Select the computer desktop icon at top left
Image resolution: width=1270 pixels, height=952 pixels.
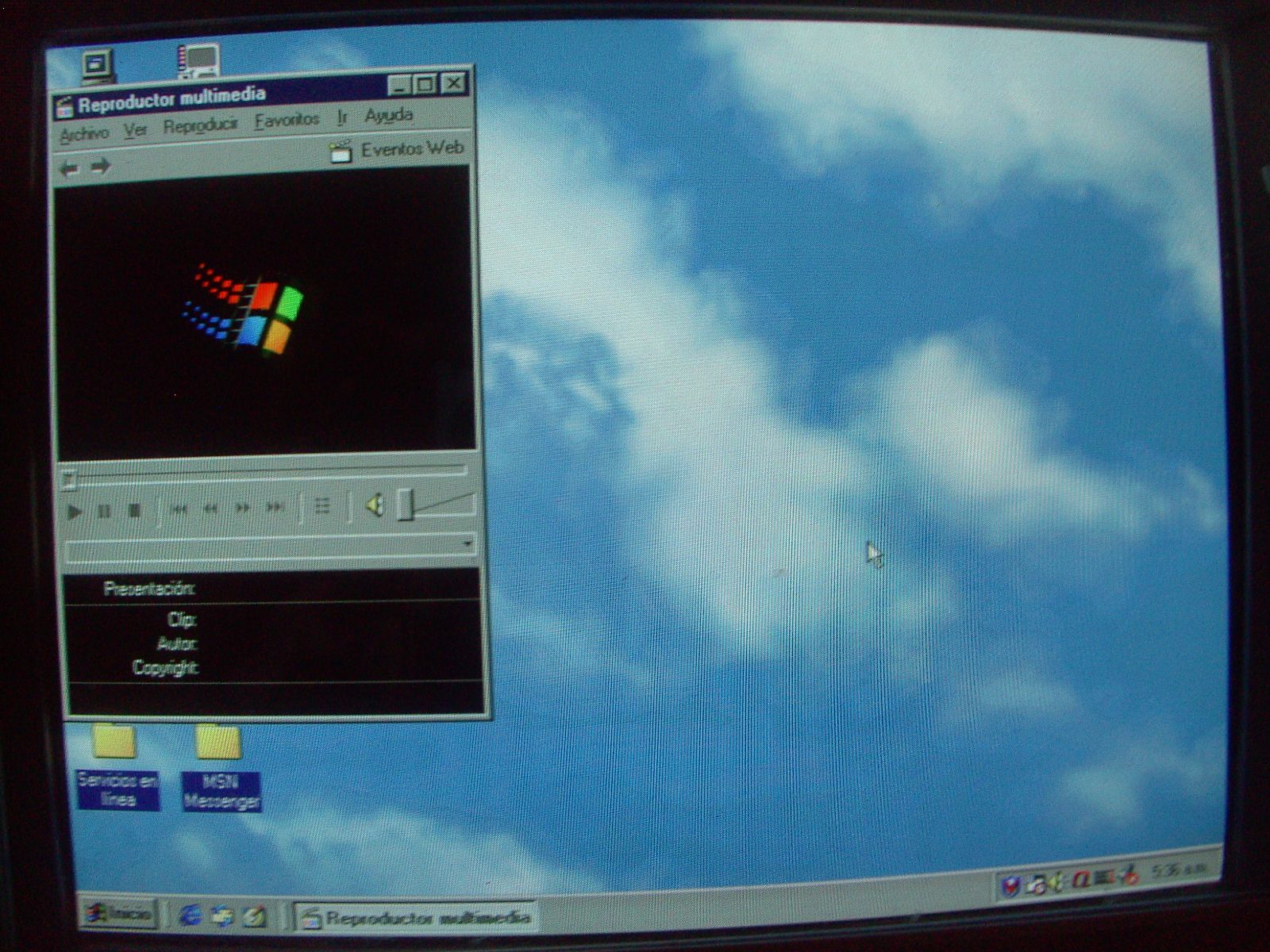(98, 67)
